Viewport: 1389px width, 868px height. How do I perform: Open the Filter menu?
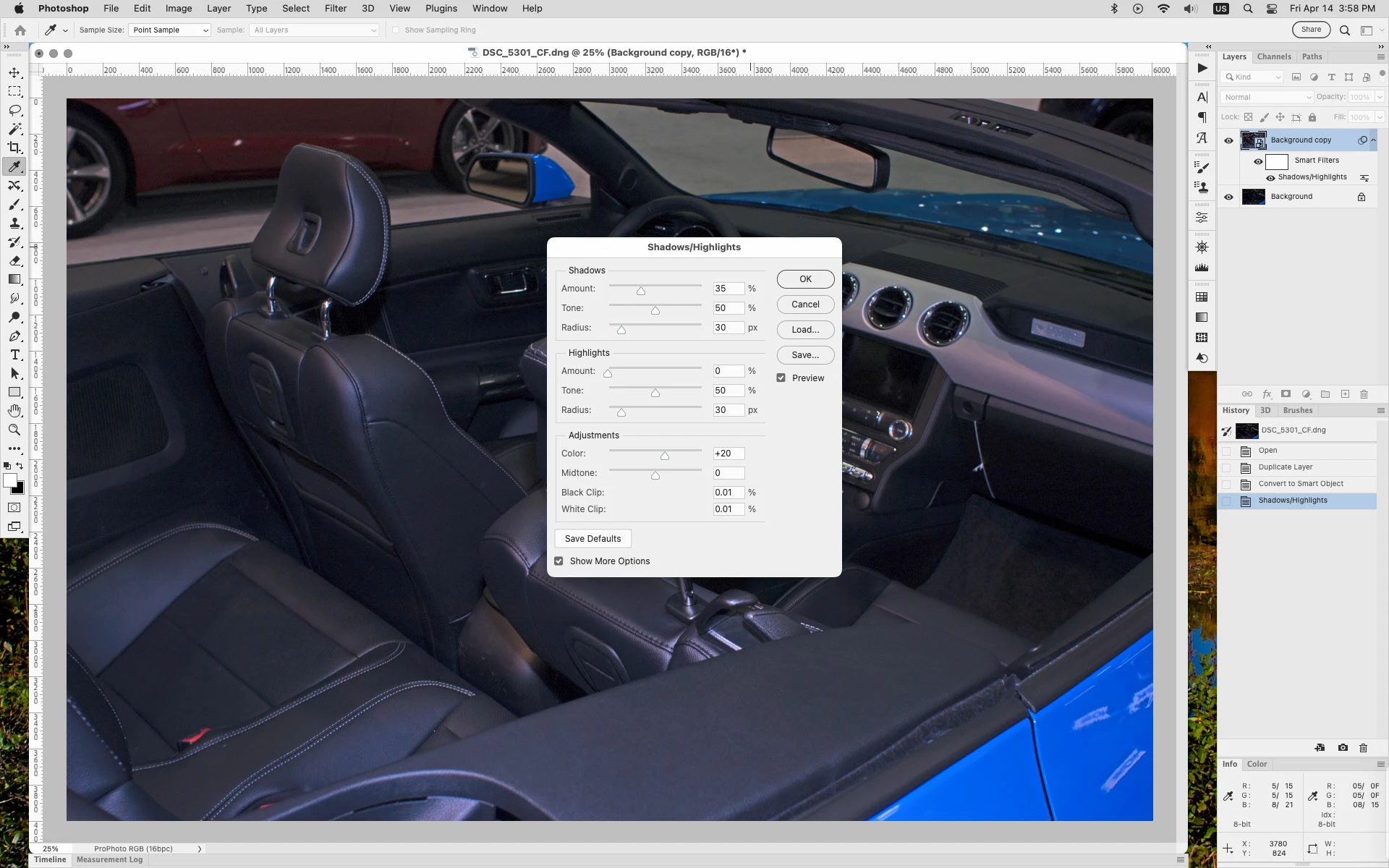[335, 9]
